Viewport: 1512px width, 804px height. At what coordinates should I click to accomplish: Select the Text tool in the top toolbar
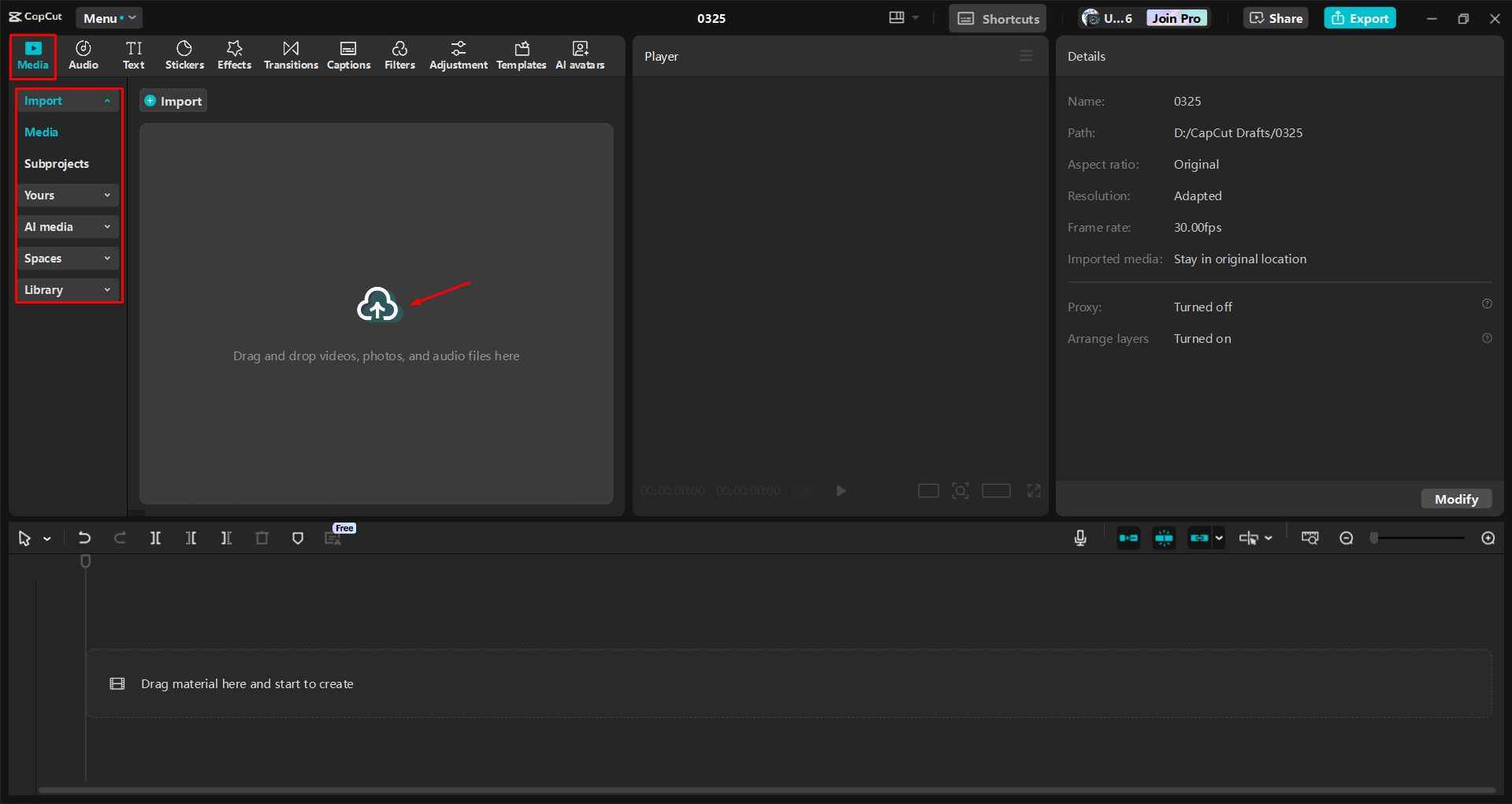coord(133,54)
